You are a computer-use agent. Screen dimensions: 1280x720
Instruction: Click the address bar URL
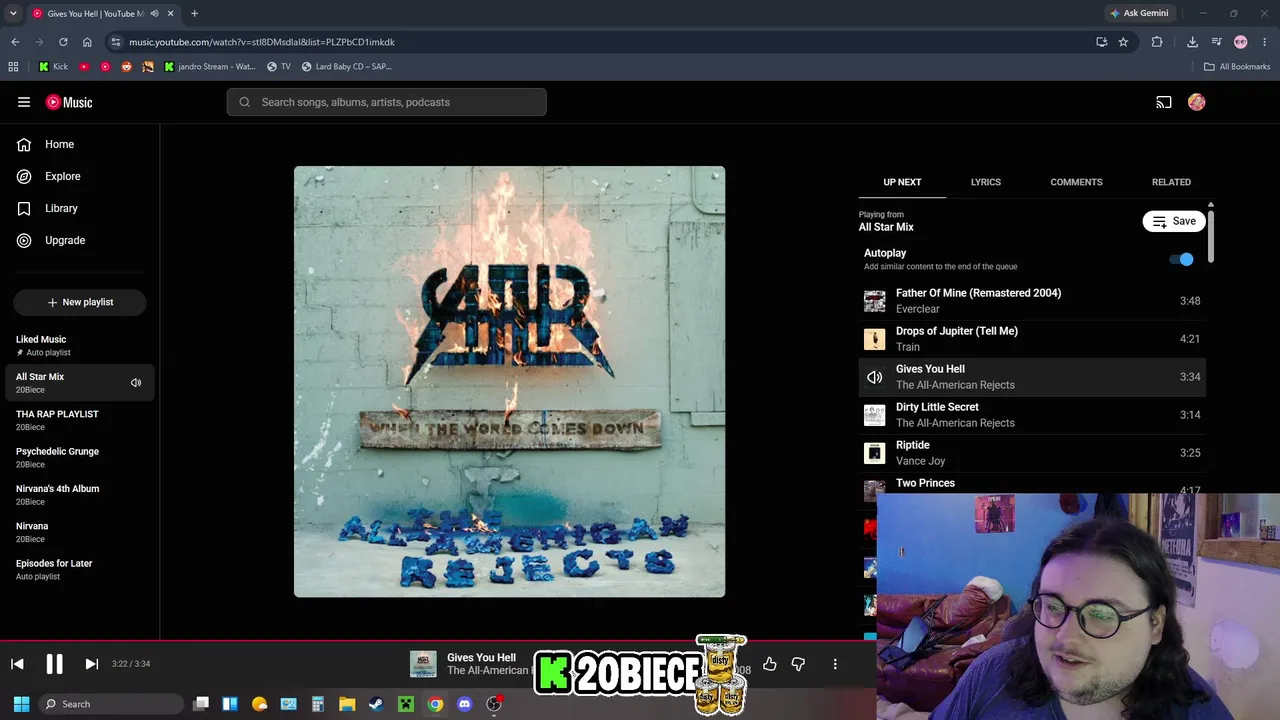(x=262, y=42)
